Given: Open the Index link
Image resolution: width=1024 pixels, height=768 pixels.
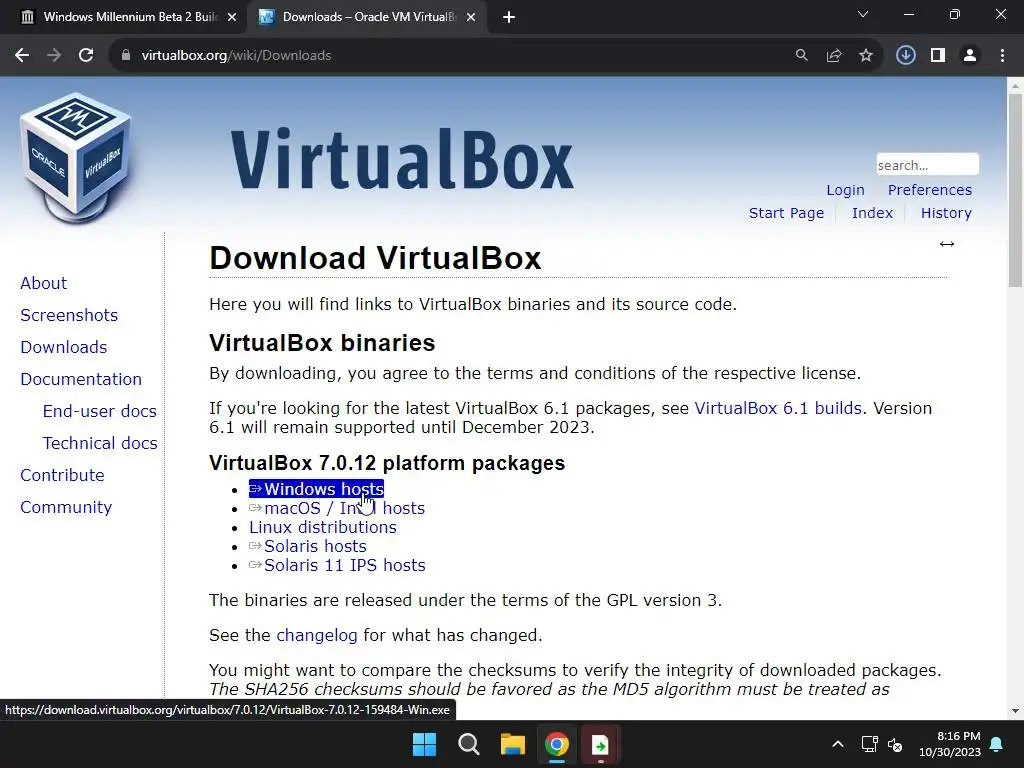Looking at the screenshot, I should point(872,213).
